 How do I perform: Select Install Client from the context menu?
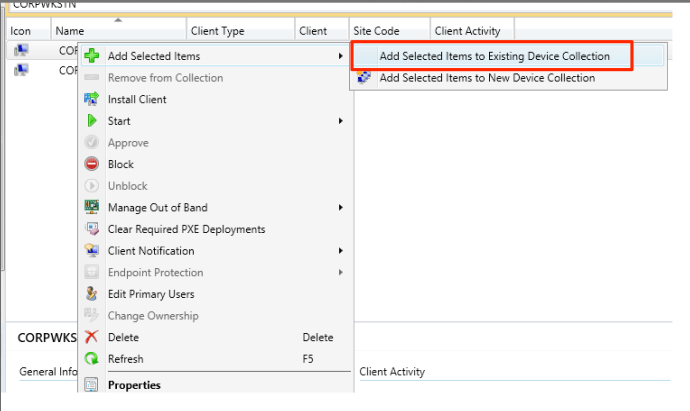click(x=215, y=99)
